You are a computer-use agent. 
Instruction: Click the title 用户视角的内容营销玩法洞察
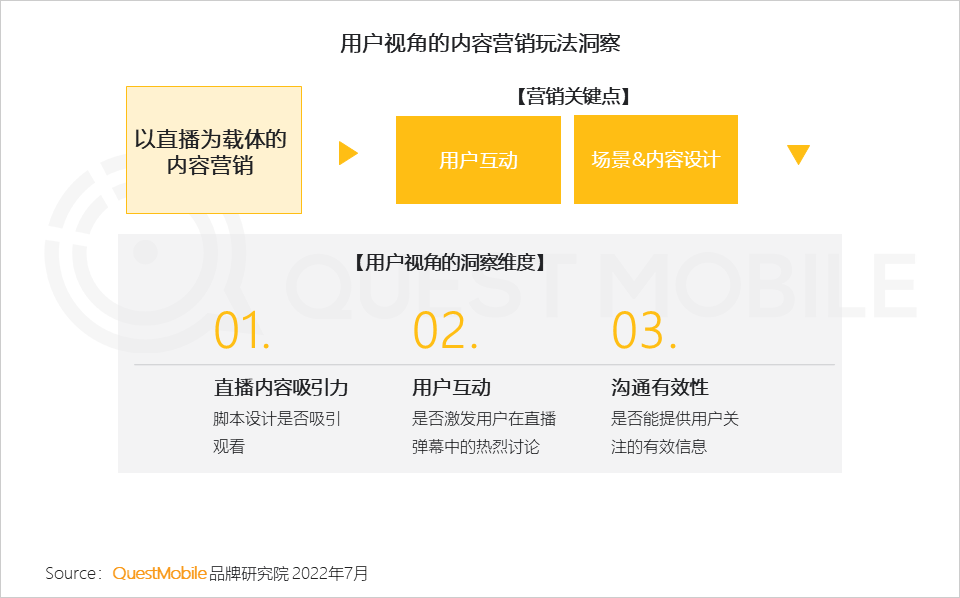coord(480,44)
